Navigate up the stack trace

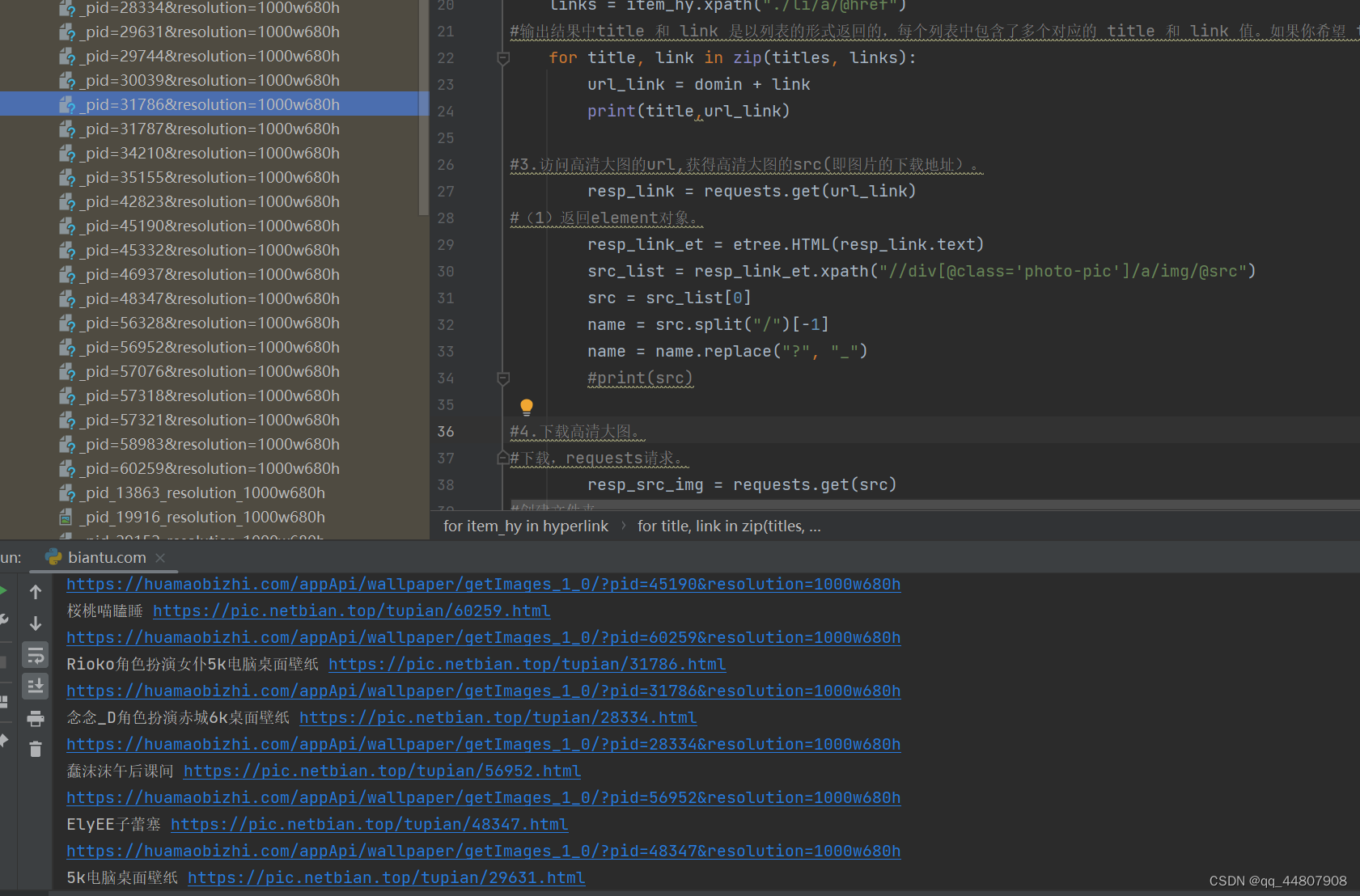(x=36, y=591)
